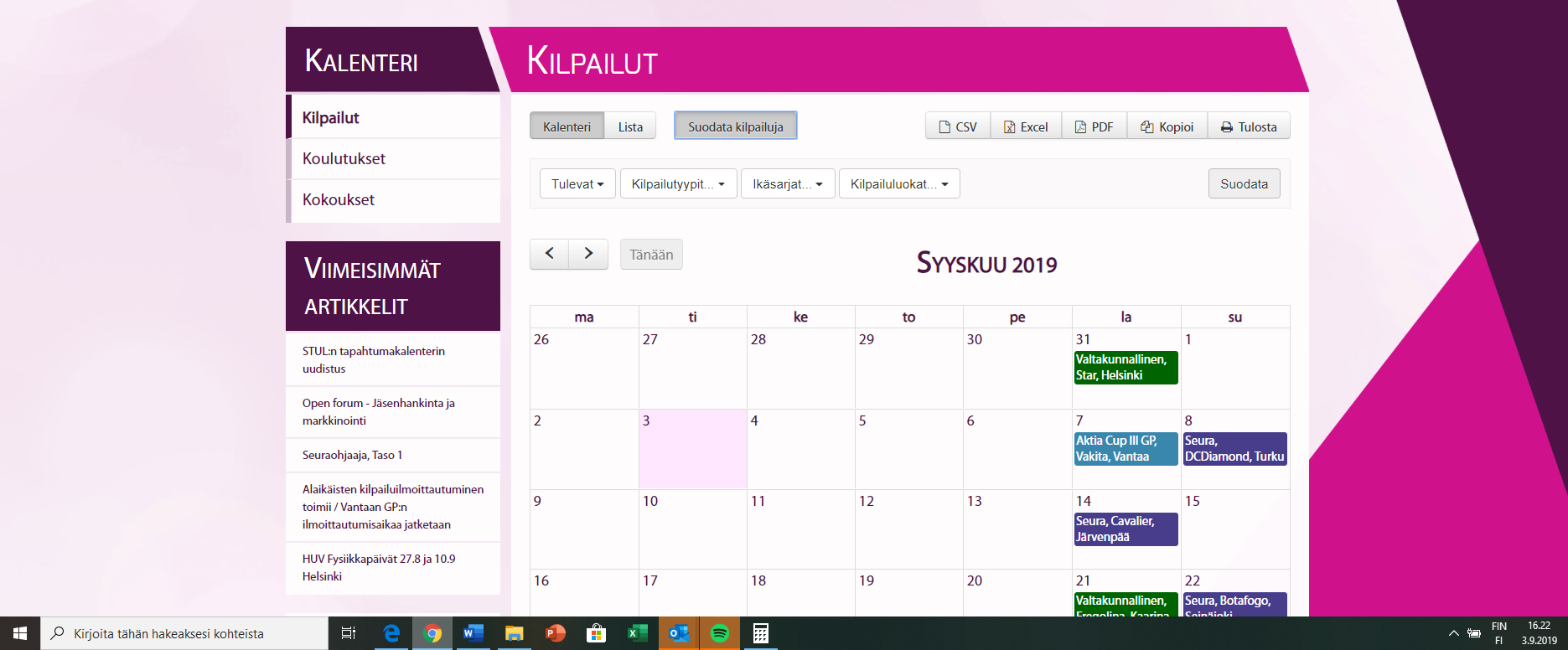This screenshot has width=1568, height=650.
Task: Export calendar to Excel
Action: (1026, 126)
